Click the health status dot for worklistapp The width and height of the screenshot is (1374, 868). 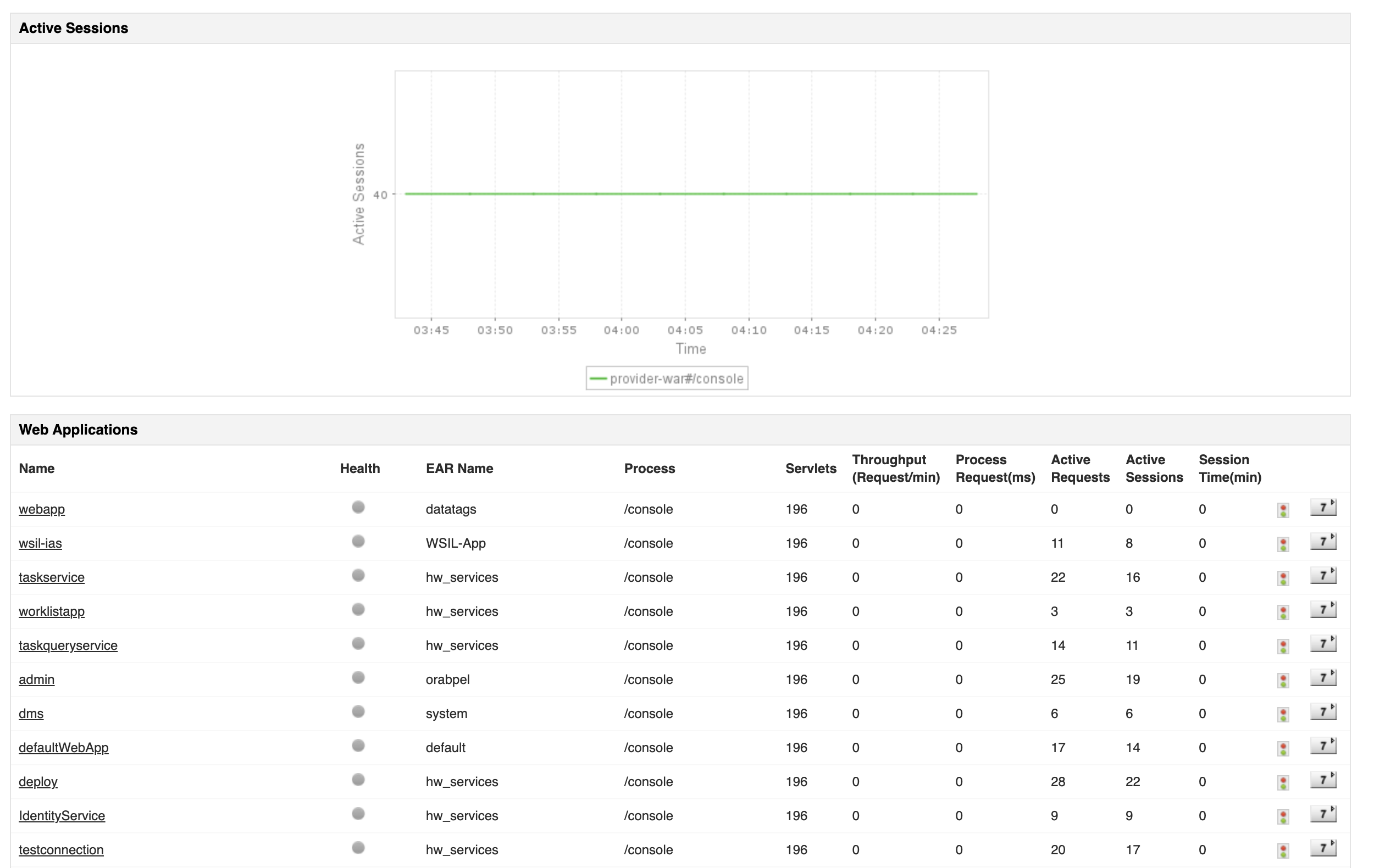click(x=358, y=609)
